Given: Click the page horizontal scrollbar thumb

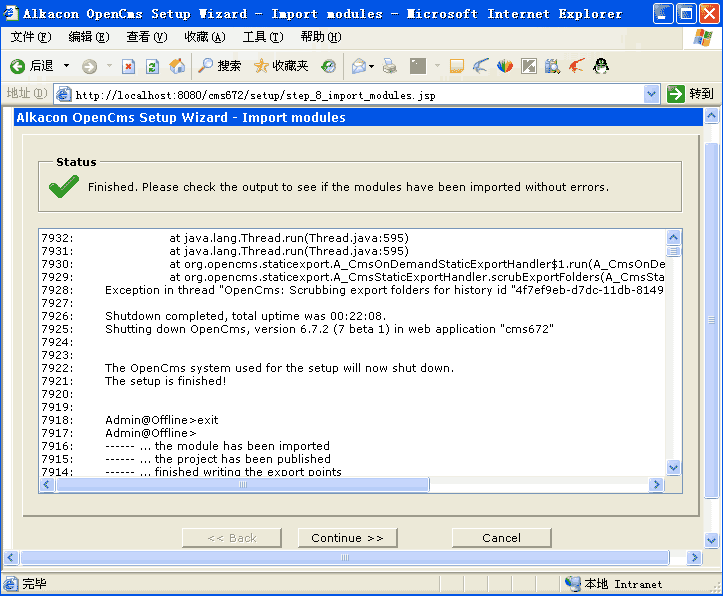Looking at the screenshot, I should click(345, 557).
